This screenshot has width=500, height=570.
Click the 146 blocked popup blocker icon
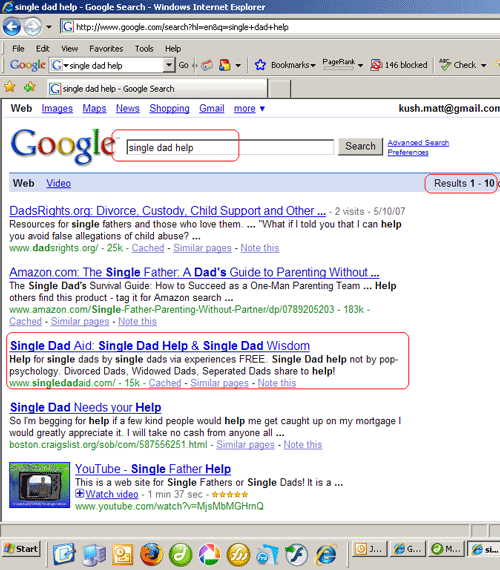[x=376, y=65]
